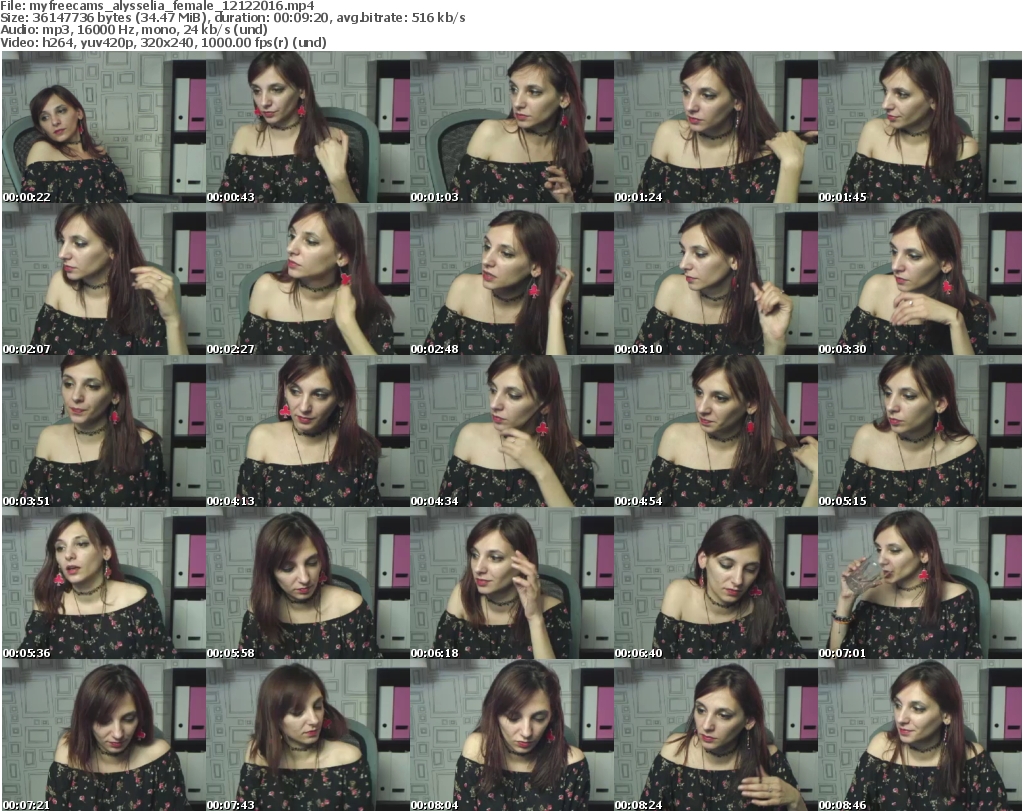Pick the preview frame 00:03:51

[x=104, y=431]
